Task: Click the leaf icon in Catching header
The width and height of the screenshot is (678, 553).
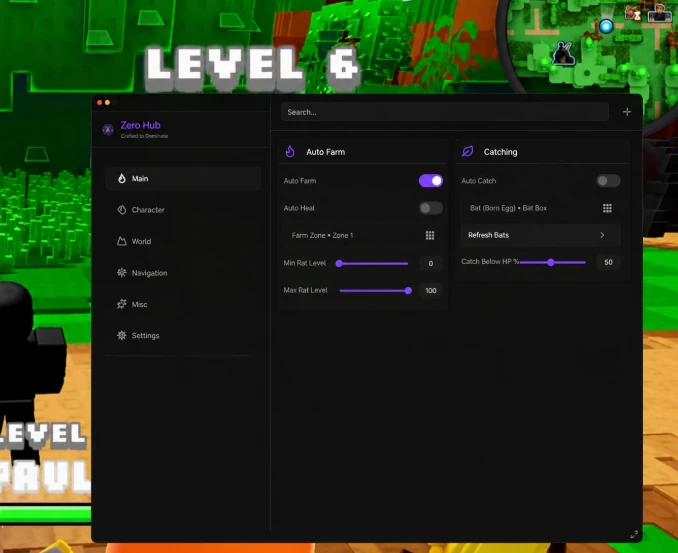Action: [467, 151]
